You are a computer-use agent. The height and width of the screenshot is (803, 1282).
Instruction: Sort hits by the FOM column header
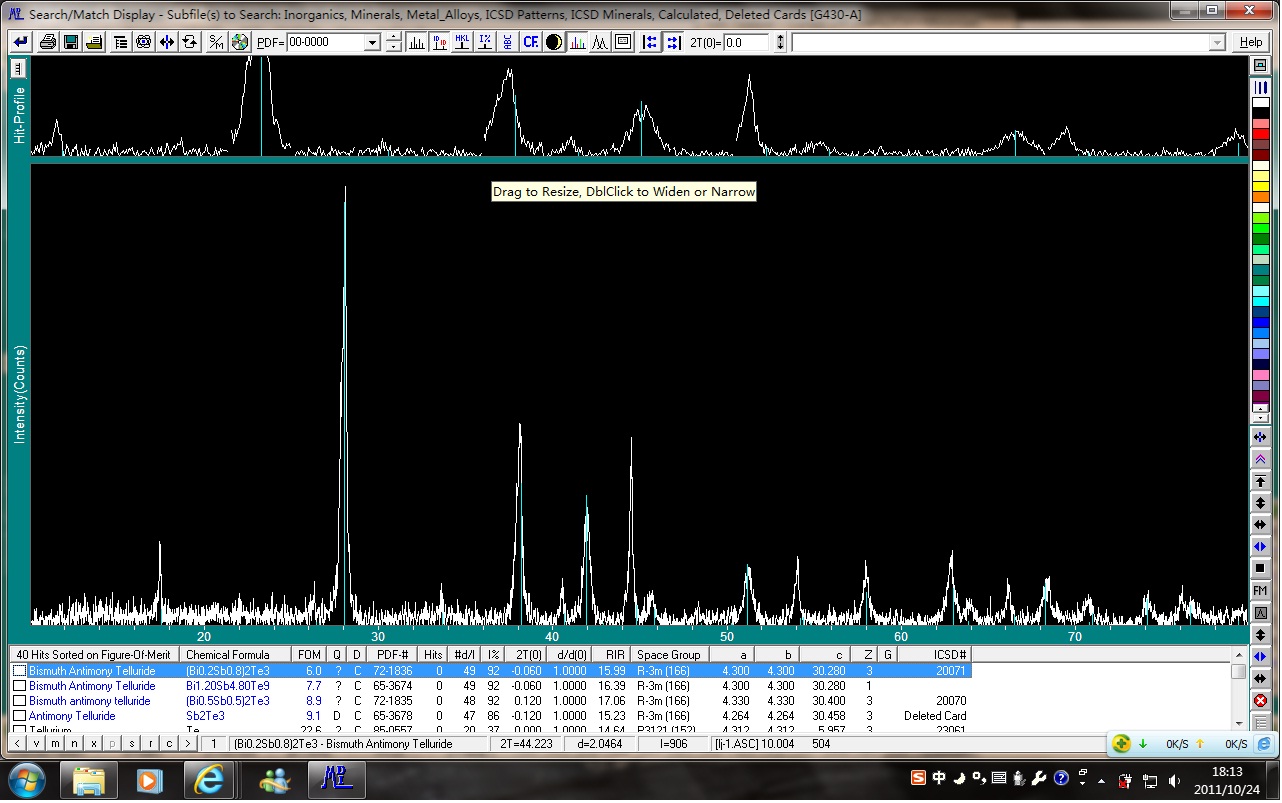(310, 655)
